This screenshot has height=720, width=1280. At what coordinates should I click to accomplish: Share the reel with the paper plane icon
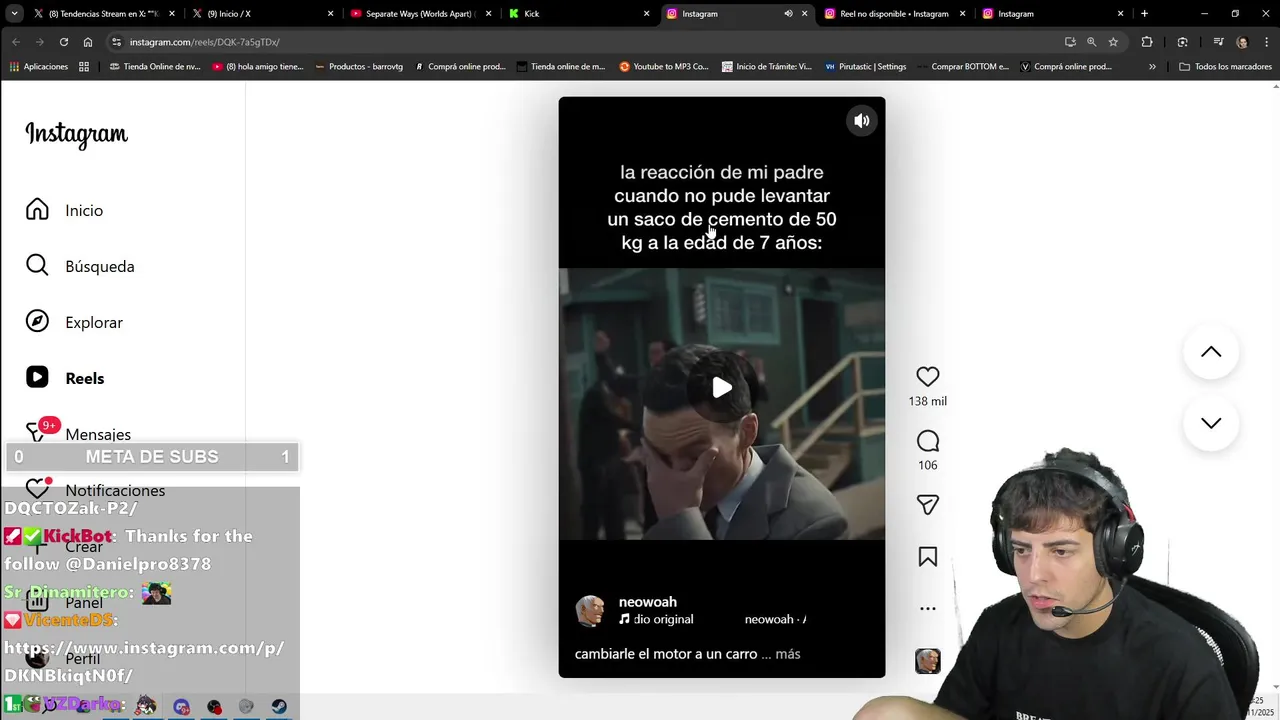coord(928,505)
